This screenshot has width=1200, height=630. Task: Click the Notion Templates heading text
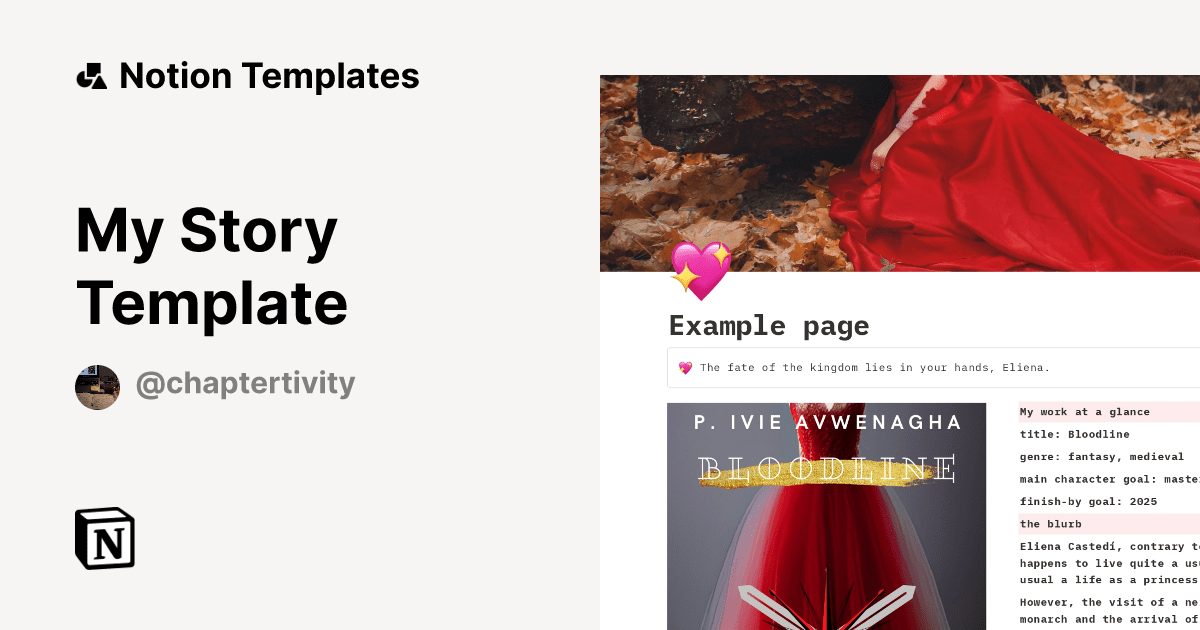269,76
